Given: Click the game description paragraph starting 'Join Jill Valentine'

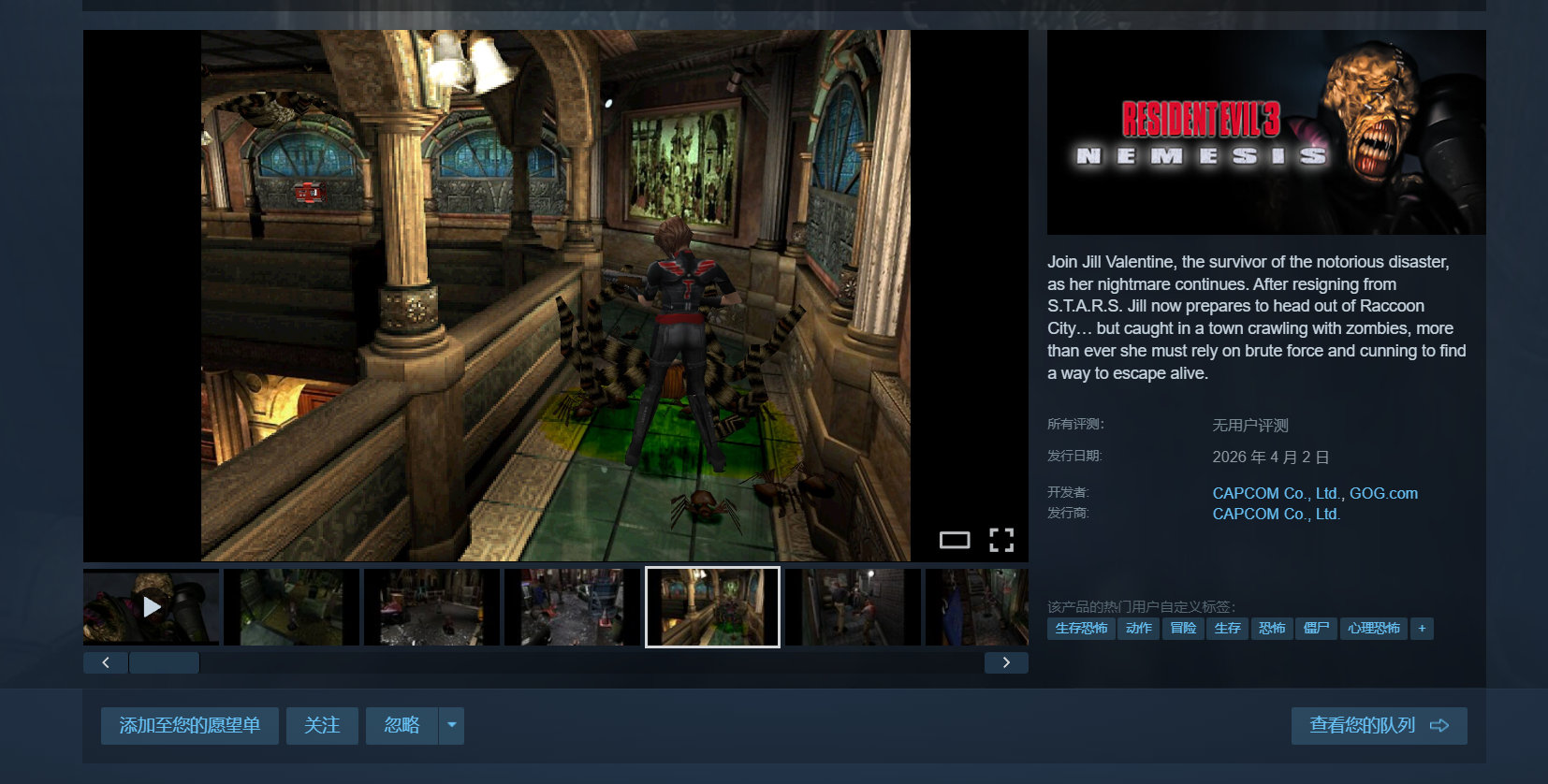Looking at the screenshot, I should coord(1257,317).
